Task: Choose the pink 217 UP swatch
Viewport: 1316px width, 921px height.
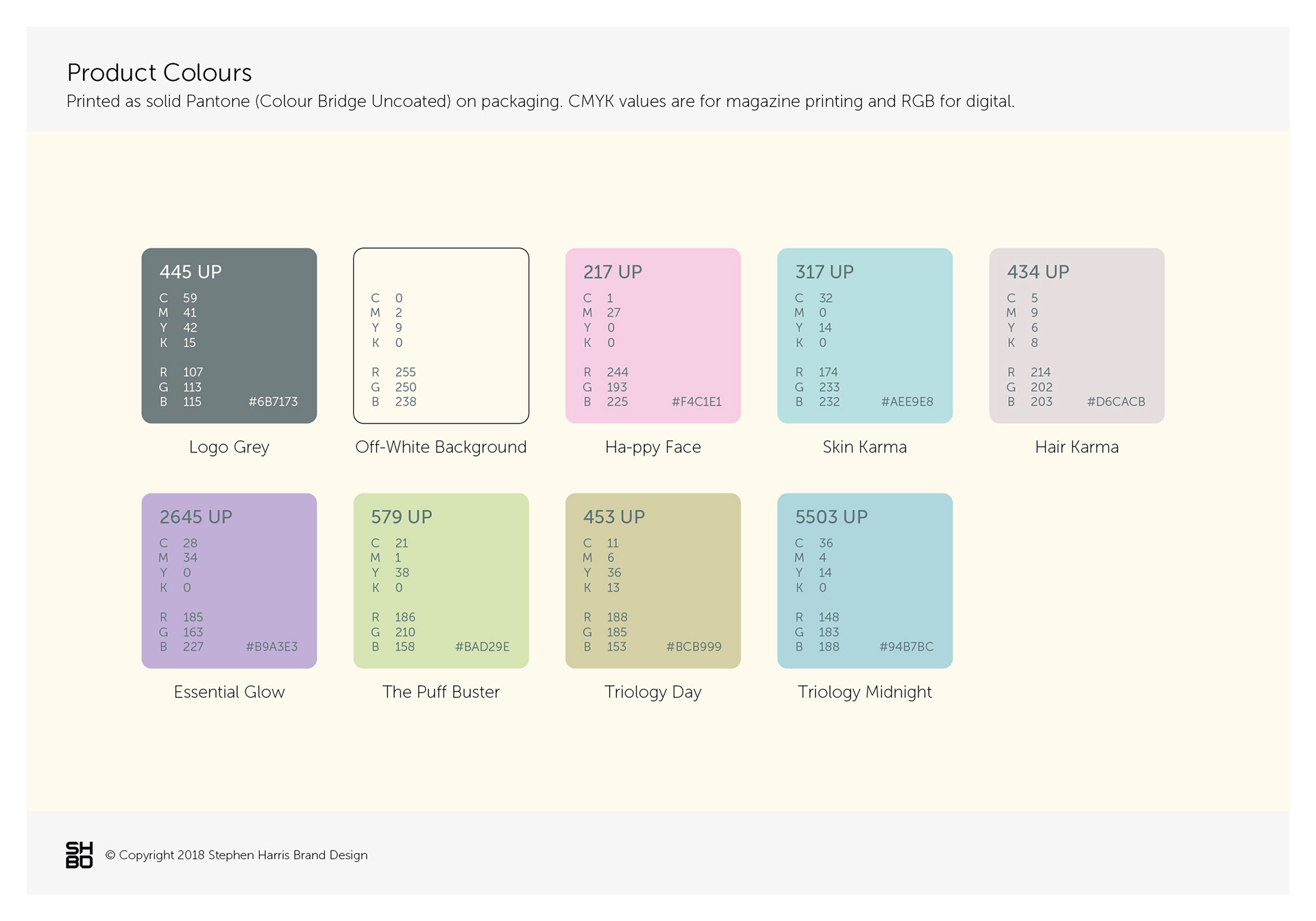Action: pyautogui.click(x=653, y=335)
